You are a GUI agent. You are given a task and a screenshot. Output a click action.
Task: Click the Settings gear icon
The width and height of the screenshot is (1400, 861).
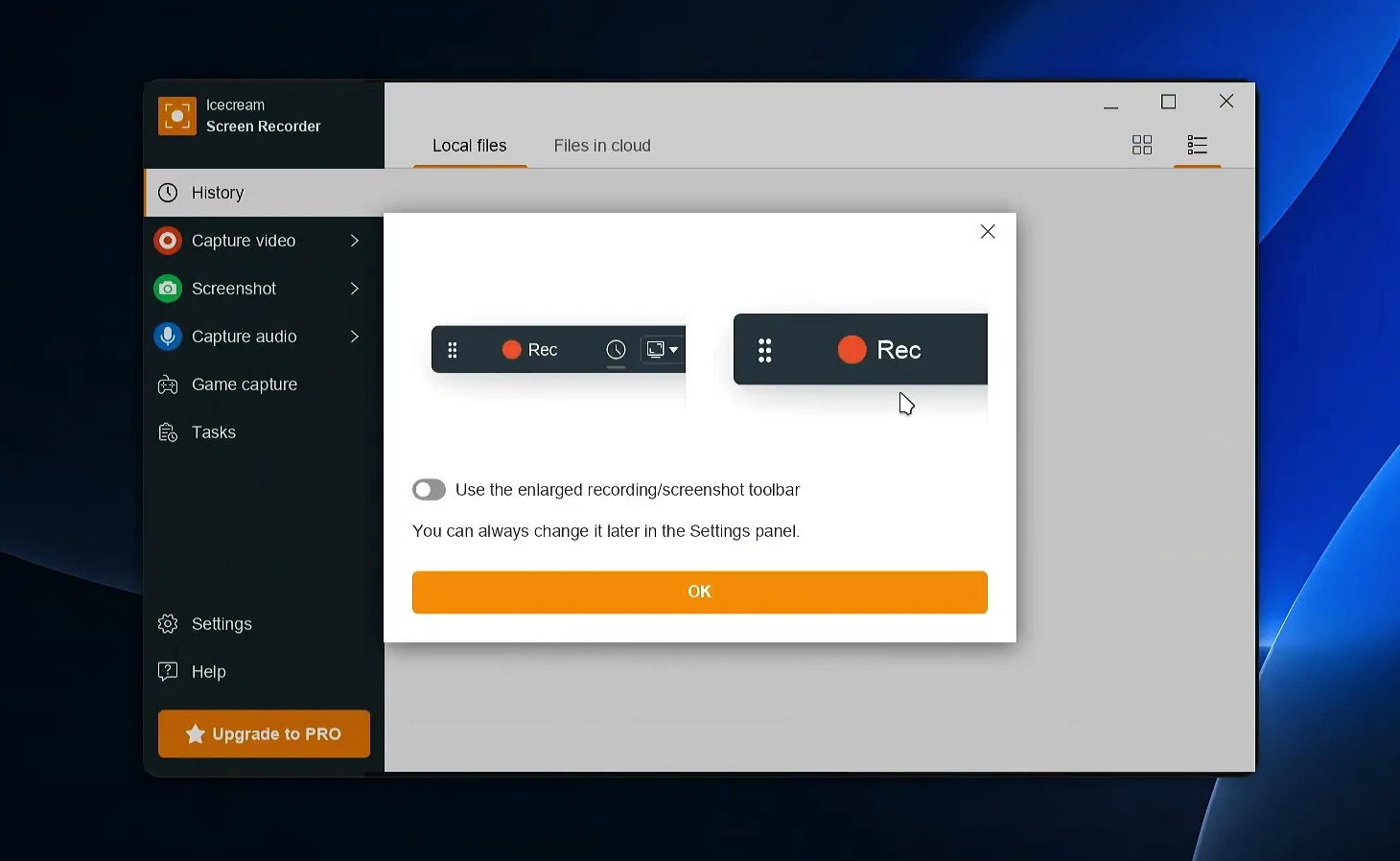[x=168, y=624]
